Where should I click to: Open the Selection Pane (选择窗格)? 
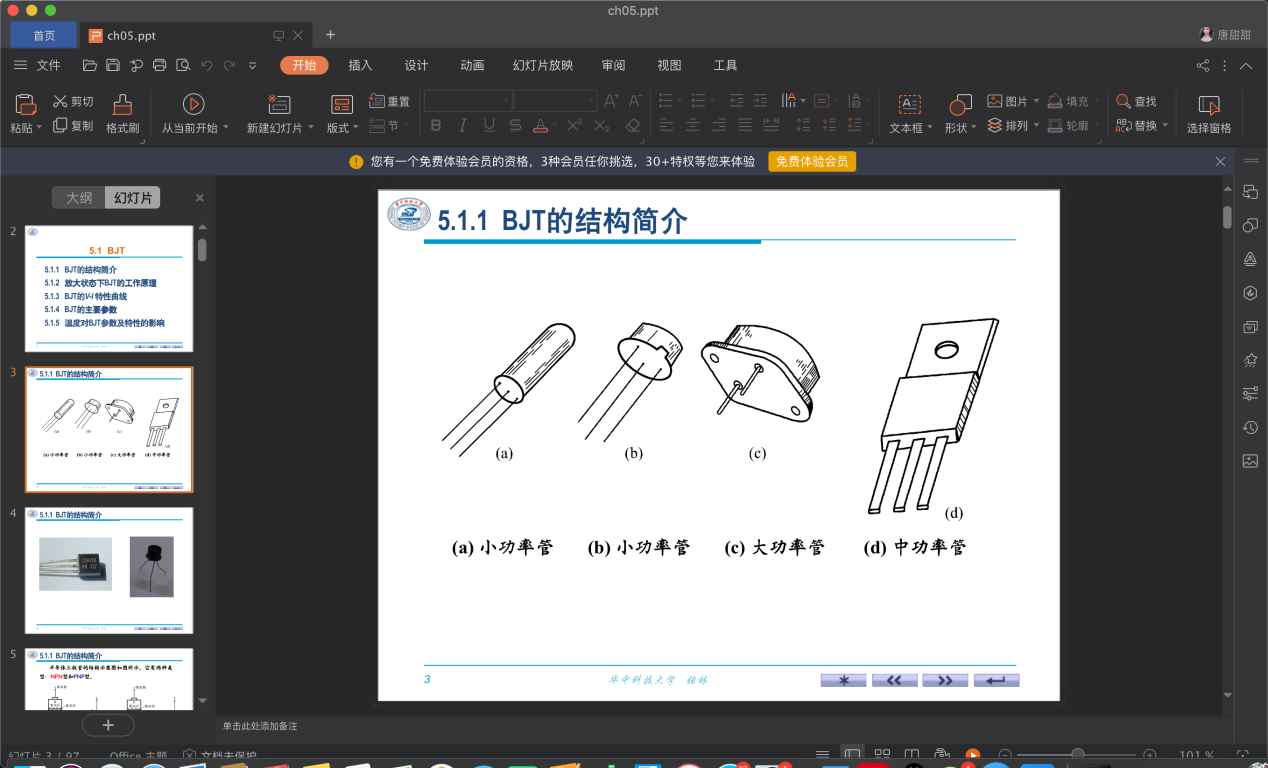tap(1209, 105)
